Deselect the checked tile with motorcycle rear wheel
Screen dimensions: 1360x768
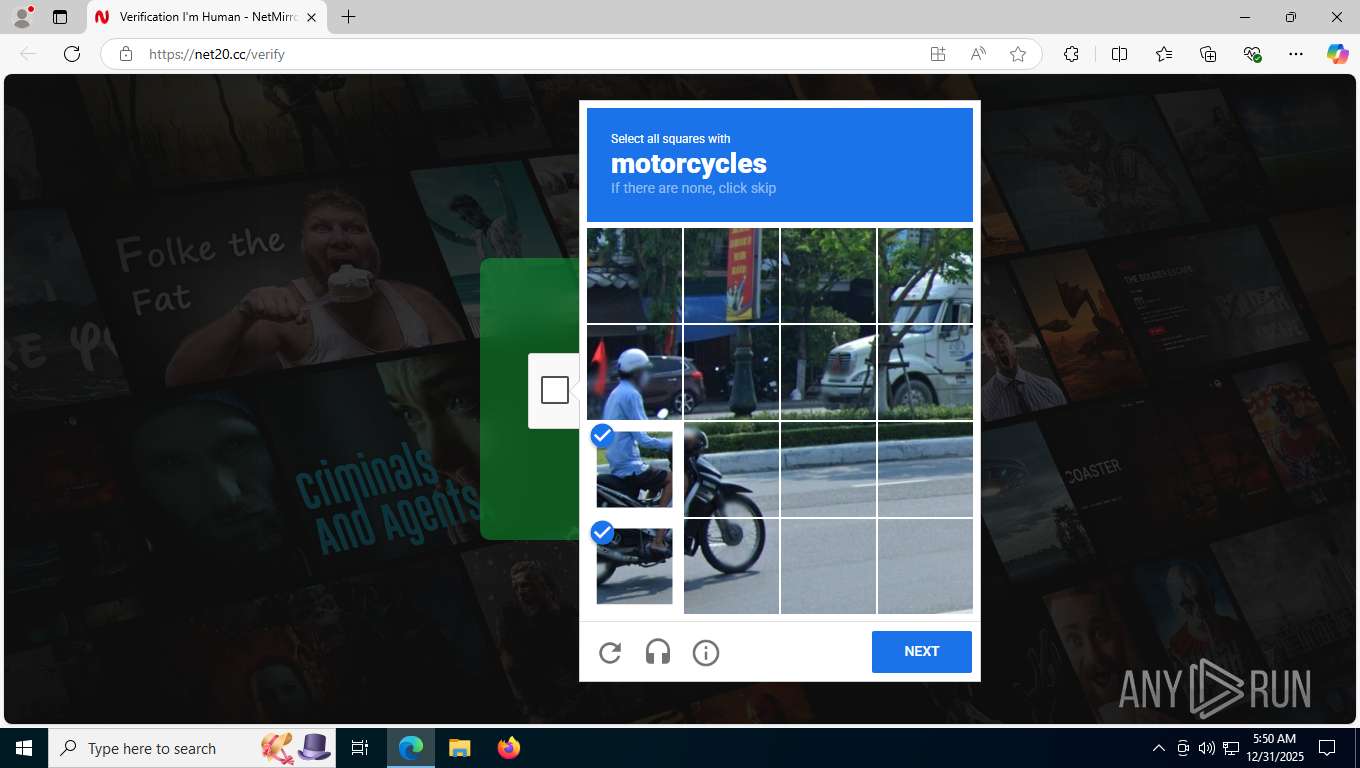click(x=634, y=566)
